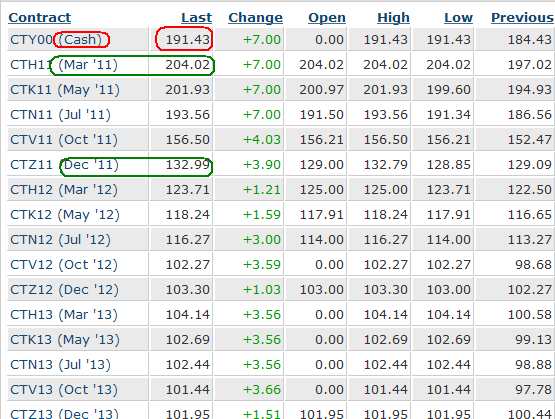Open the CTN12 (Jul '12) contract
The height and width of the screenshot is (419, 555).
(60, 240)
